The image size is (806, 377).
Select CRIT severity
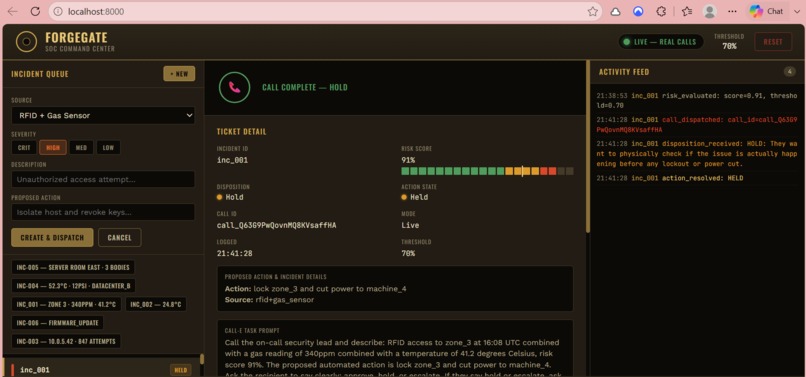pos(24,148)
